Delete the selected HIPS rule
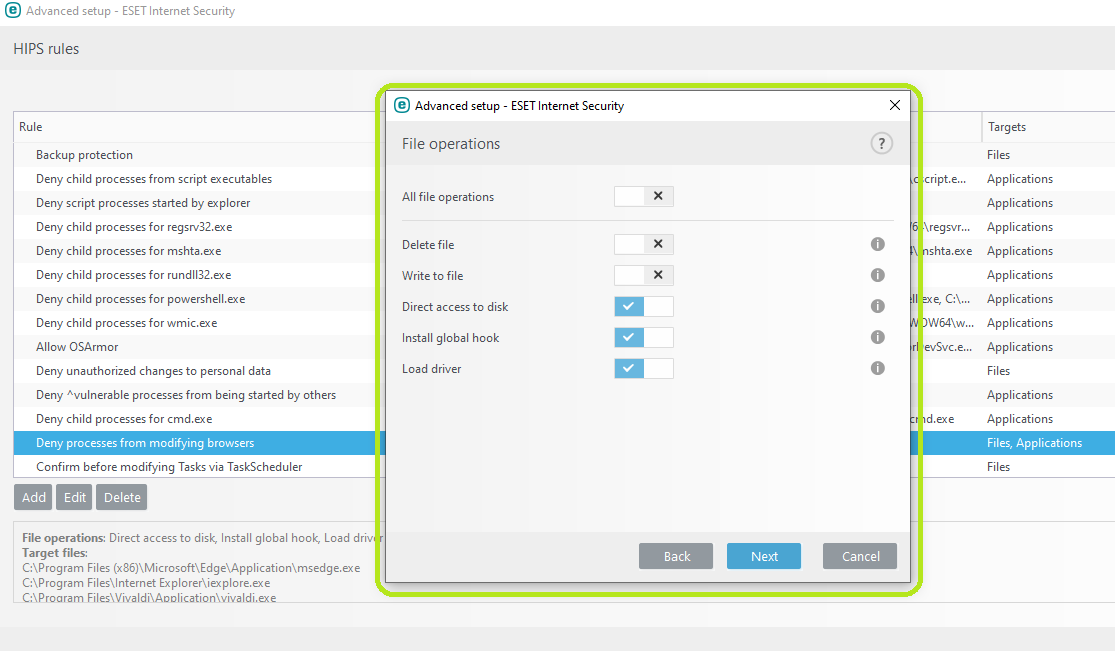1115x651 pixels. [122, 497]
